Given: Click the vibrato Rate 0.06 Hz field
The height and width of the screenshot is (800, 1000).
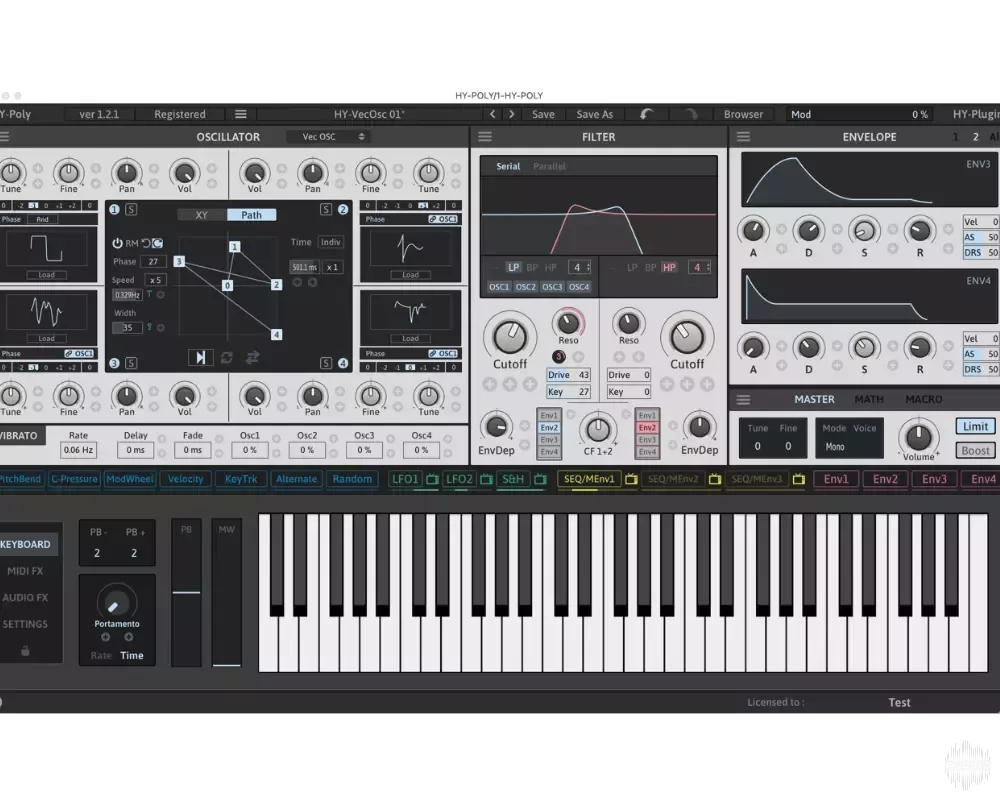Looking at the screenshot, I should pos(78,450).
